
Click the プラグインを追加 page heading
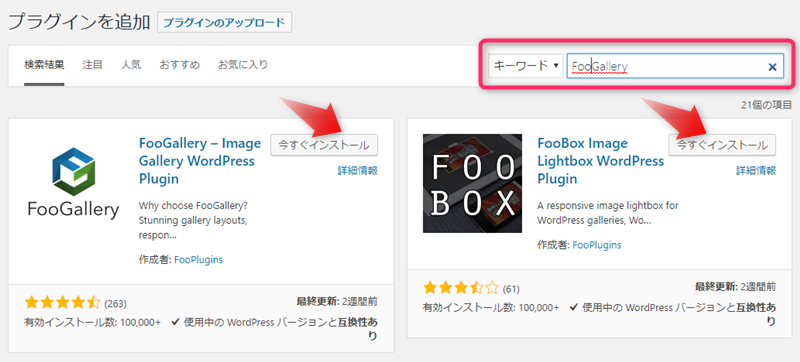coord(79,22)
